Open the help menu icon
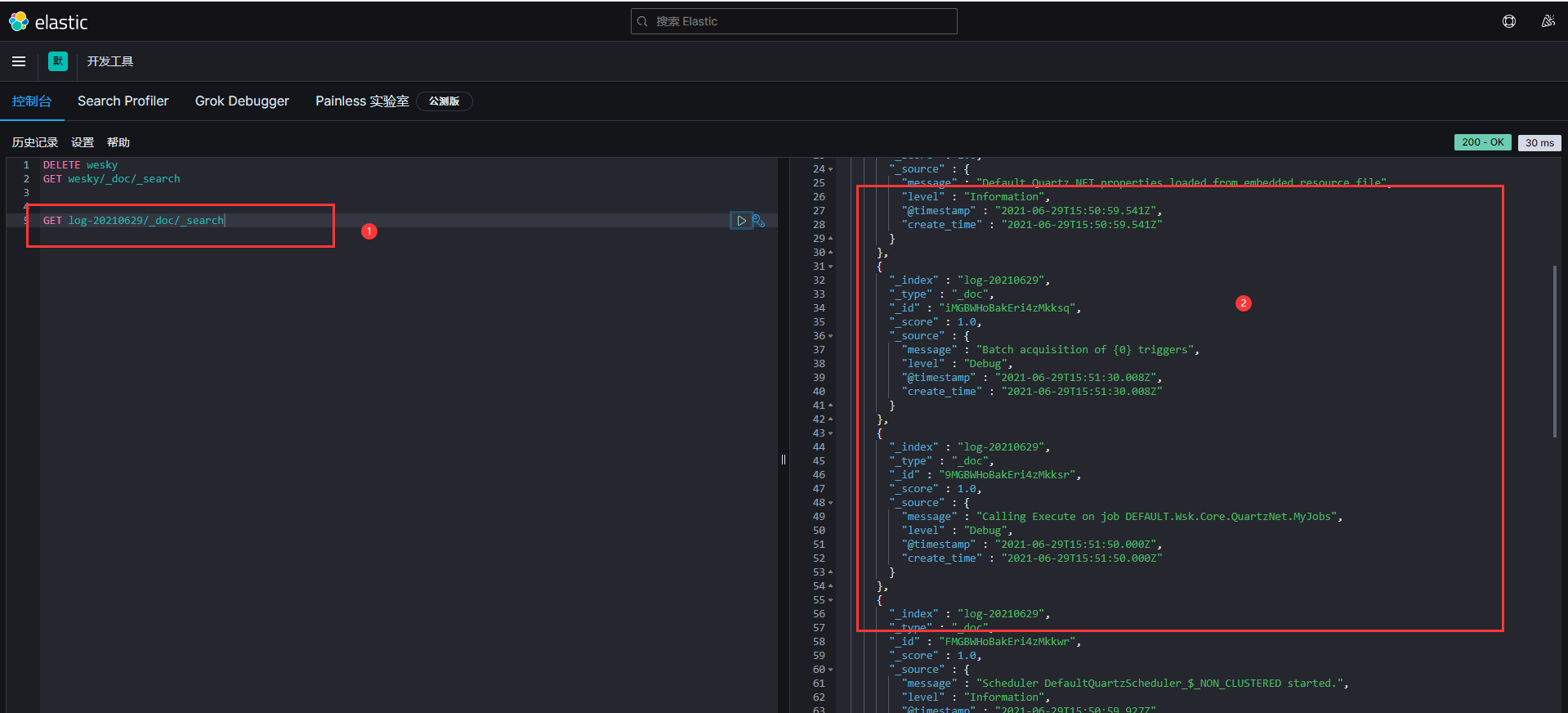 (x=1509, y=21)
